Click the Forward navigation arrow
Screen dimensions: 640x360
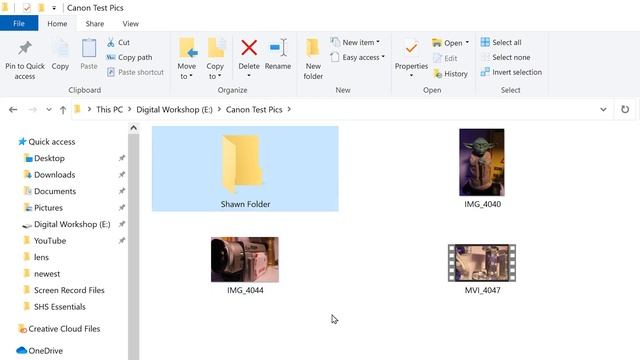[x=33, y=109]
